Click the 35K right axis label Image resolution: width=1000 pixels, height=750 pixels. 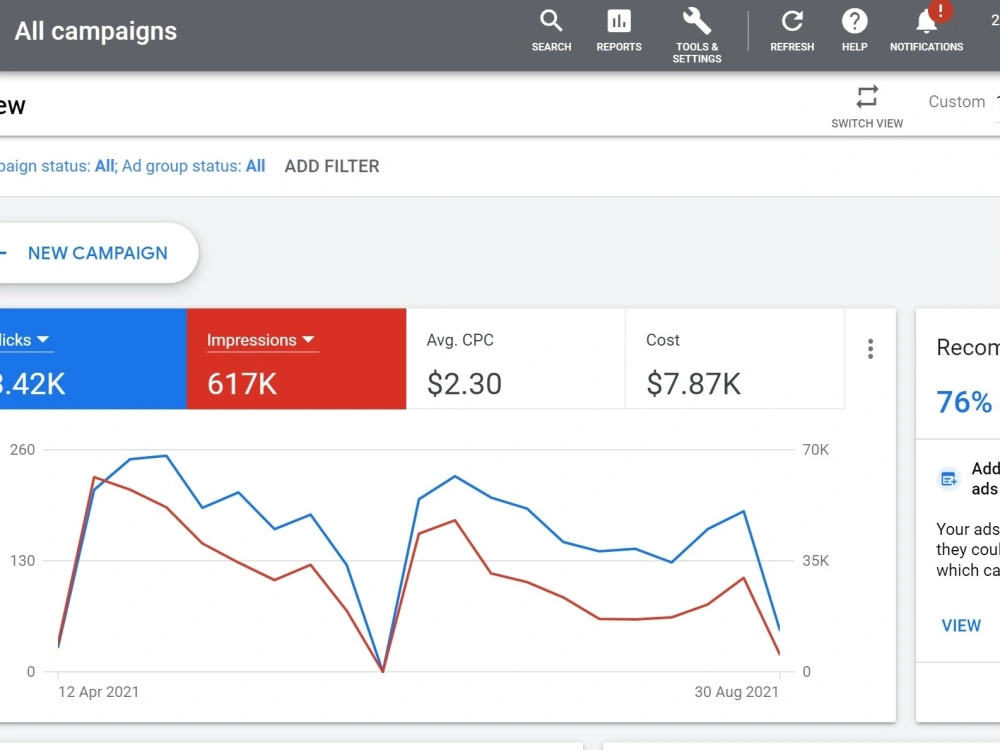[x=816, y=561]
